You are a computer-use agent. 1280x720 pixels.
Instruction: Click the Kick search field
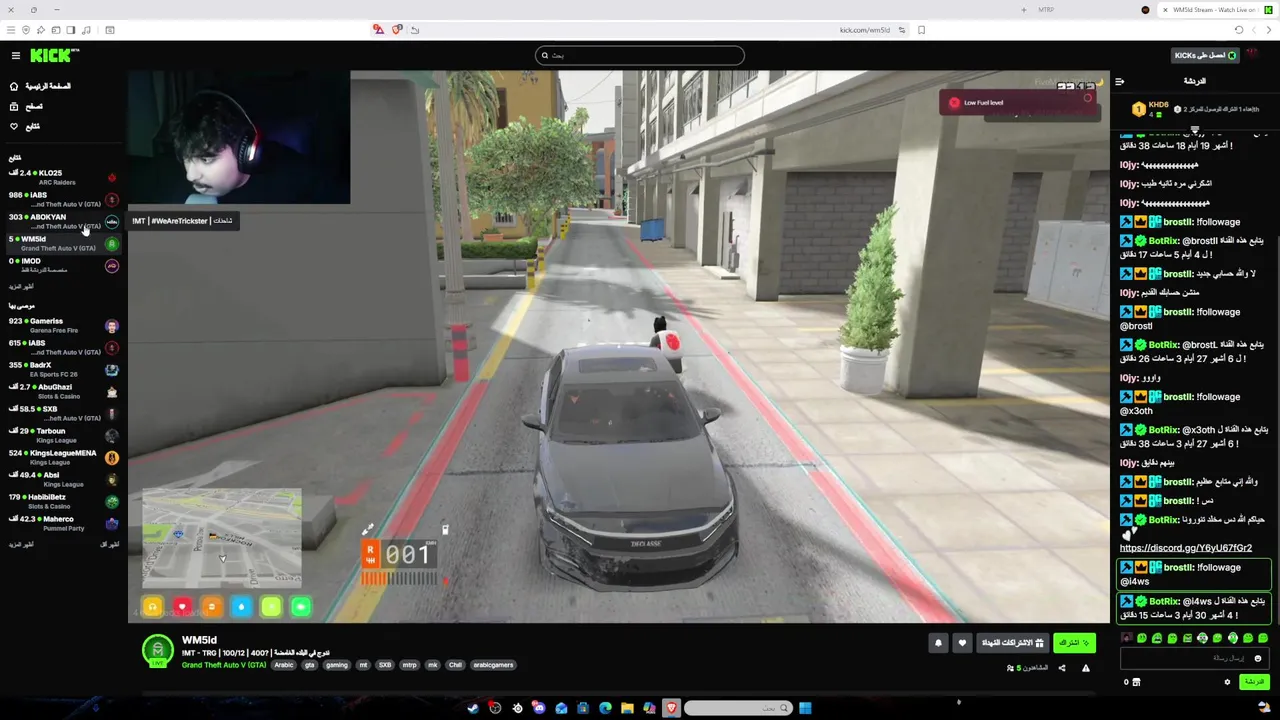point(640,56)
